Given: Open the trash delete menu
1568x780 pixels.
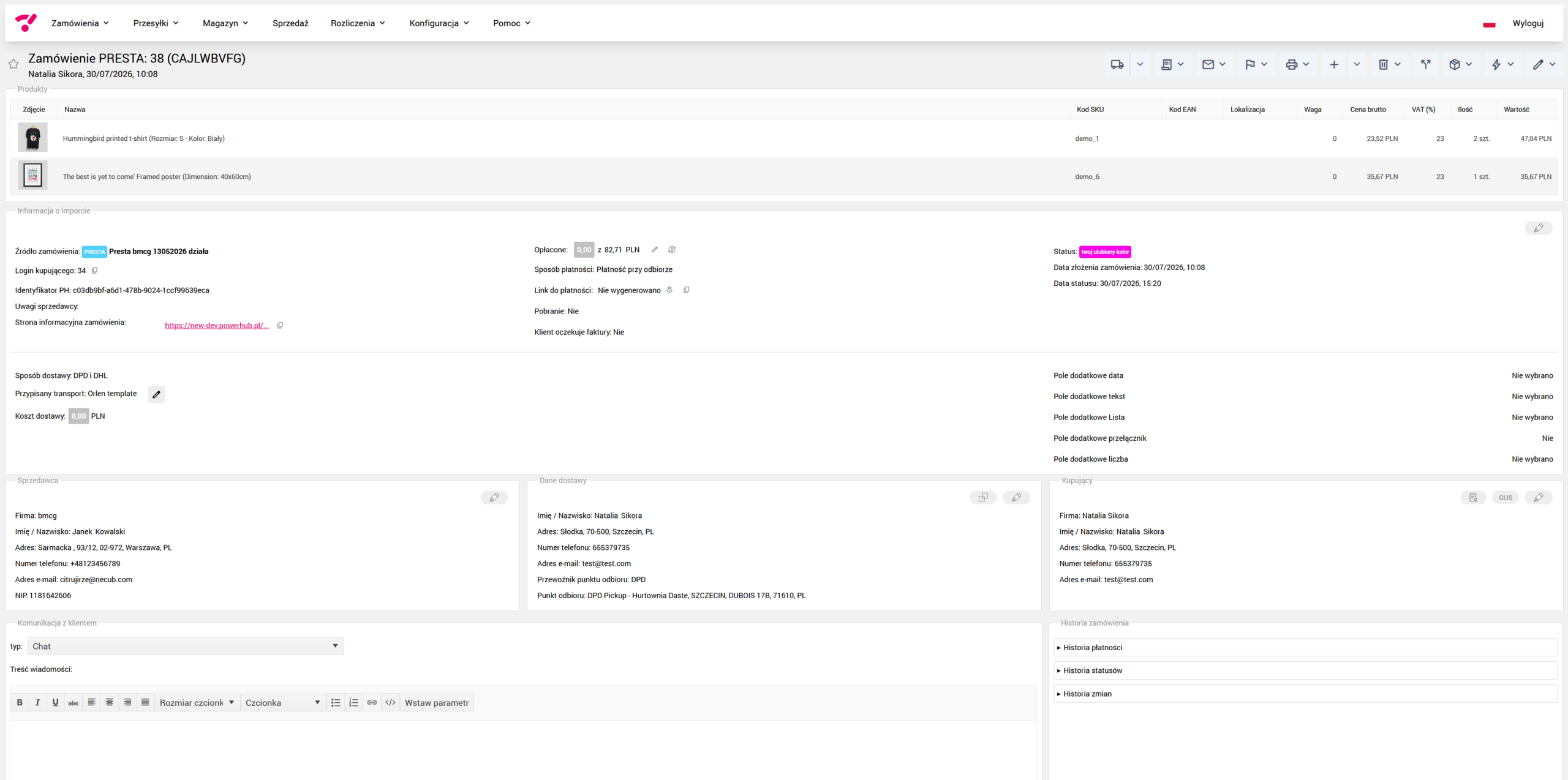Looking at the screenshot, I should pyautogui.click(x=1389, y=64).
